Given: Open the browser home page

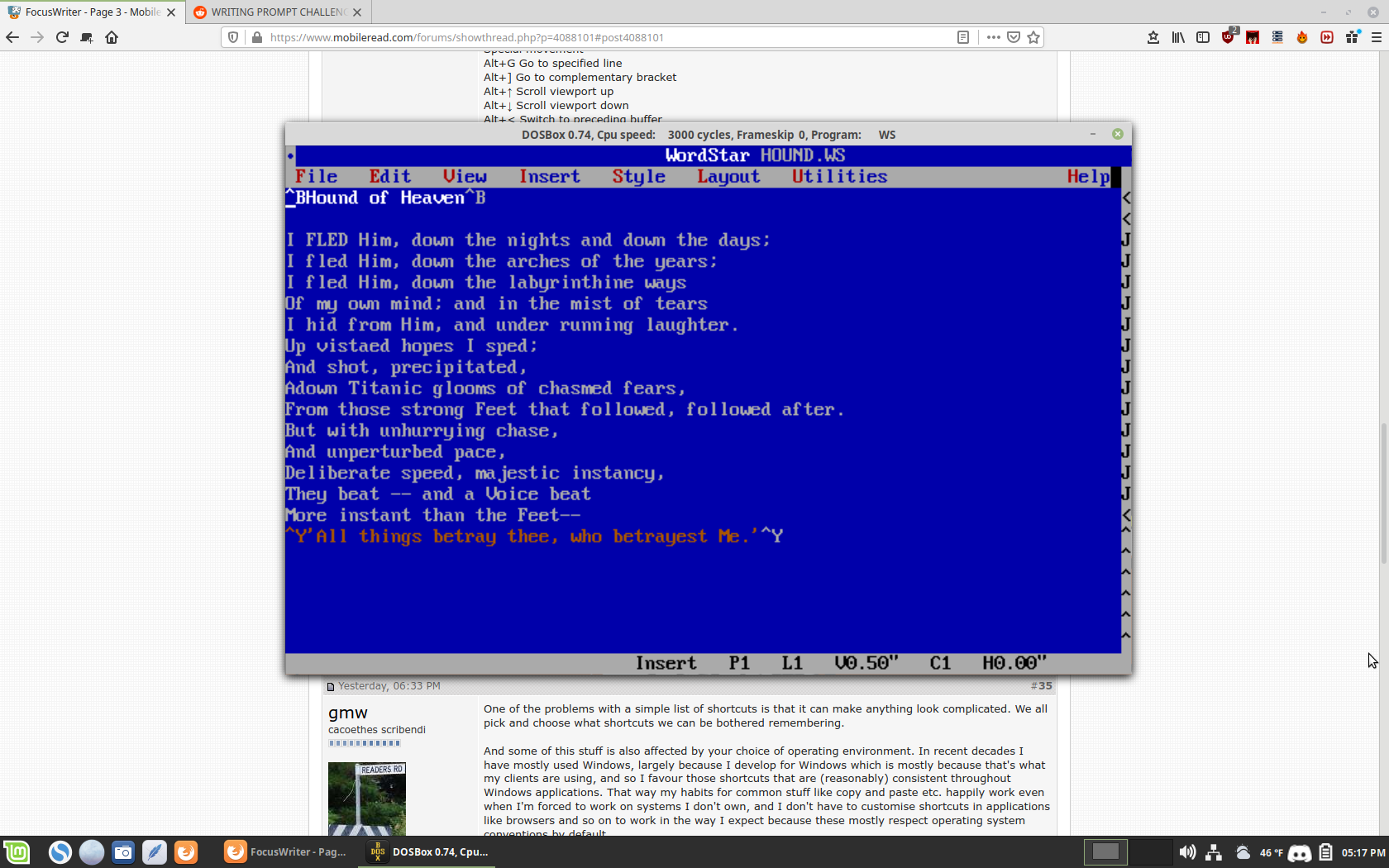Looking at the screenshot, I should coord(112,37).
